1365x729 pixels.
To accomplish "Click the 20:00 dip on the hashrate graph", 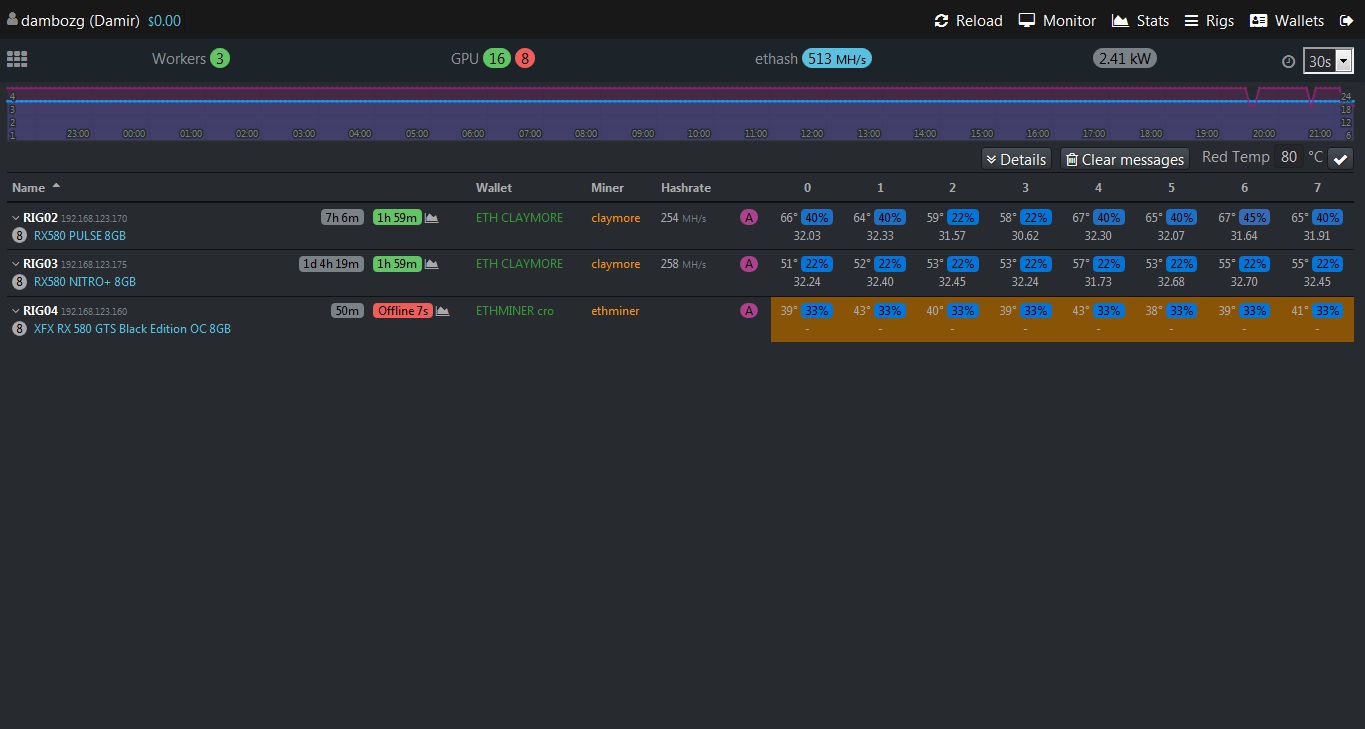I will click(1252, 96).
